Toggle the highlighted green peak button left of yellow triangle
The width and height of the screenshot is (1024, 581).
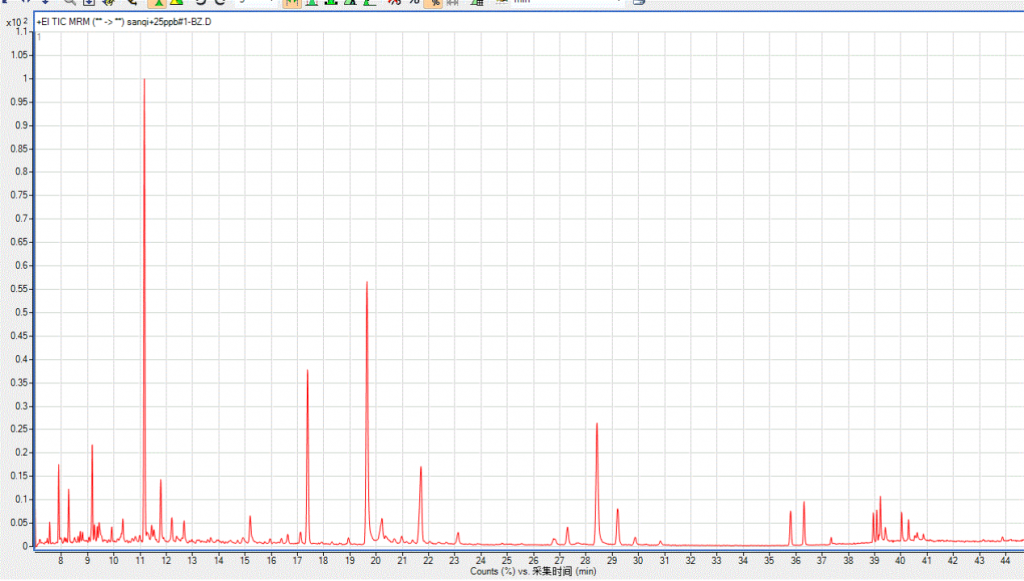tap(158, 3)
